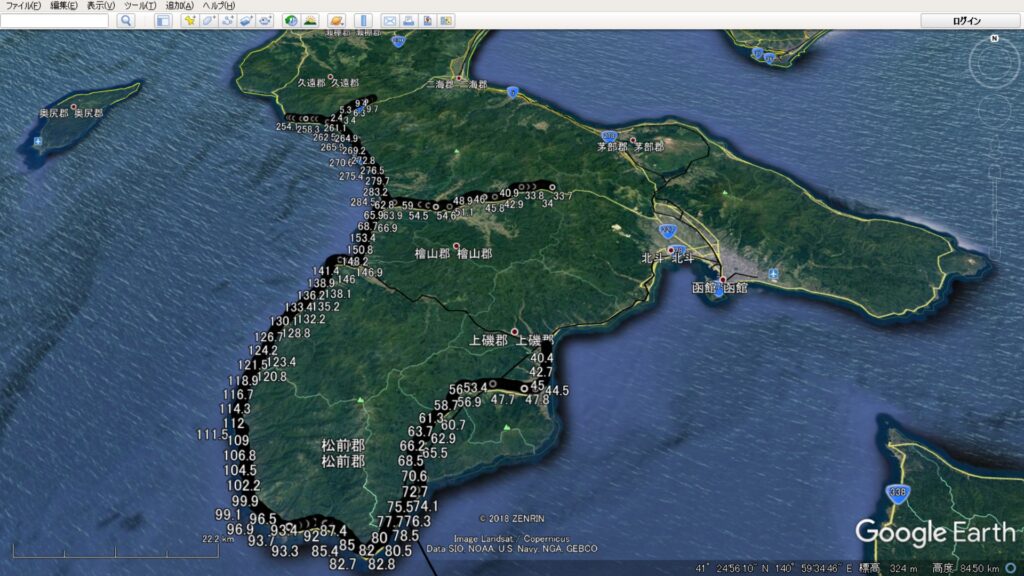The height and width of the screenshot is (576, 1024).
Task: Select the add polygon tool
Action: click(208, 20)
